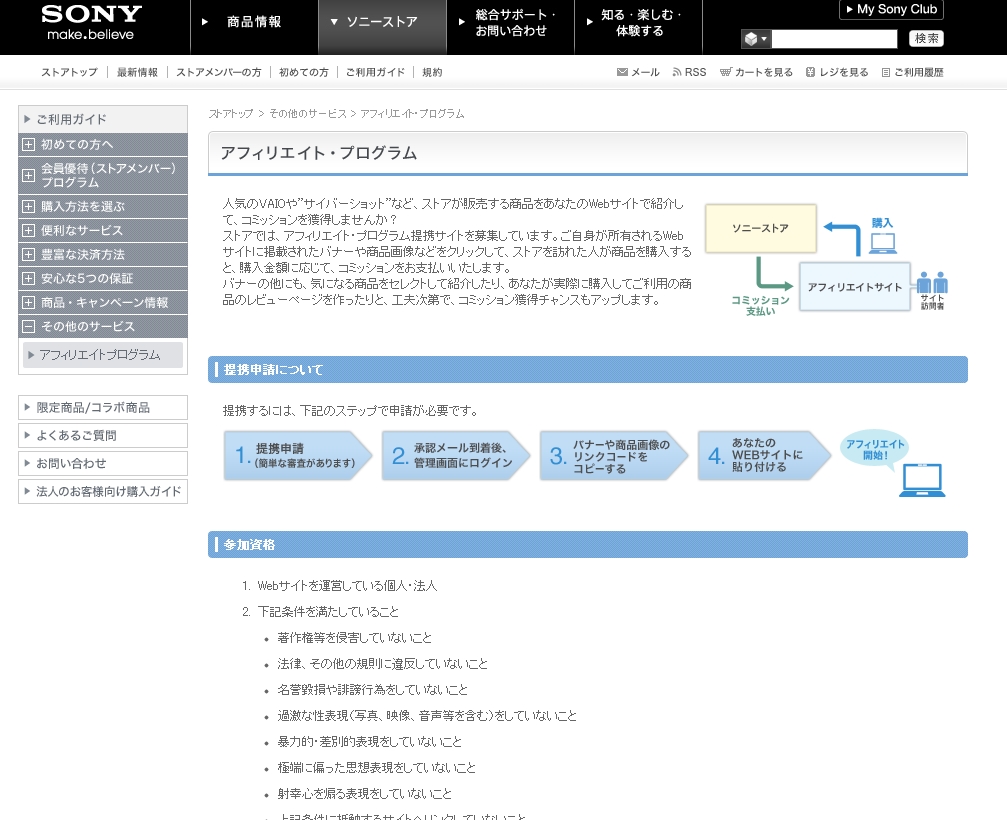Expand 便利なサービス section

(x=103, y=231)
